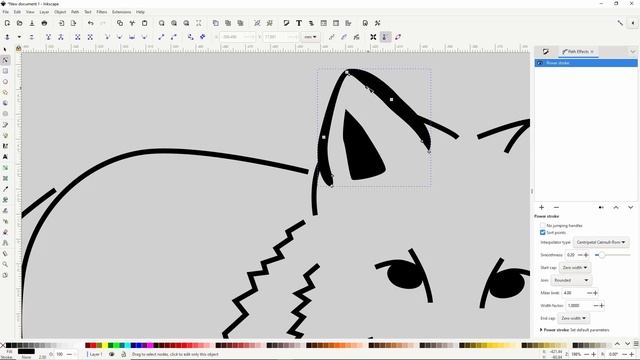Open the mm units dropdown
Screen dimensions: 640x360
[311, 37]
